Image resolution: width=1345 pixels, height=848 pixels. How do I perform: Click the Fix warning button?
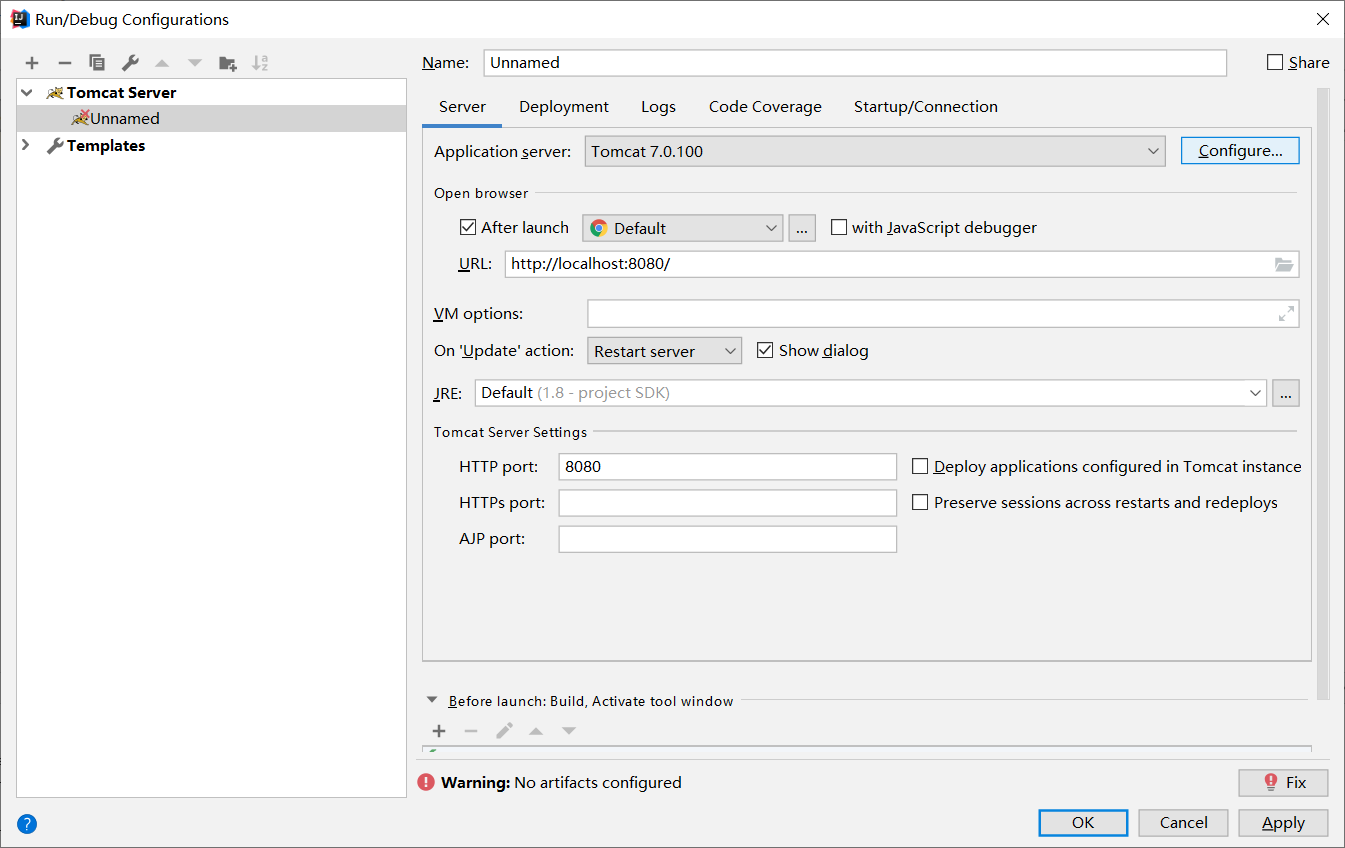pyautogui.click(x=1283, y=782)
